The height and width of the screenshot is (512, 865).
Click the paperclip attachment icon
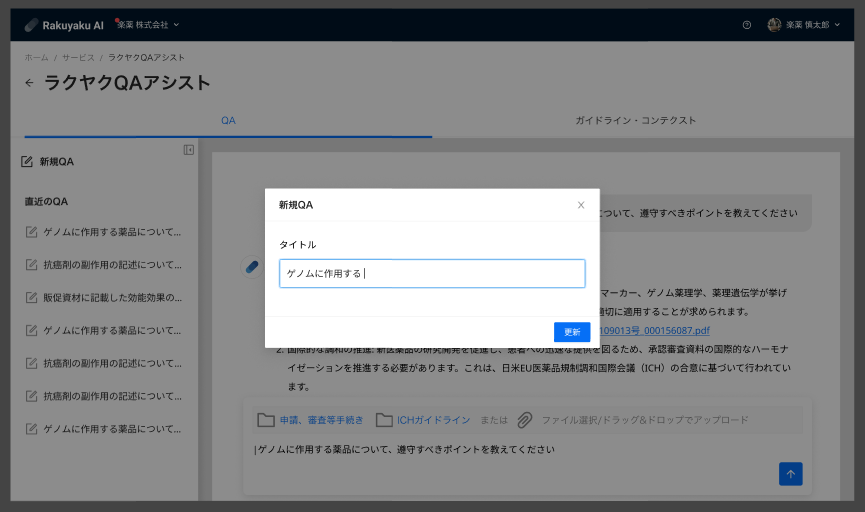[525, 420]
